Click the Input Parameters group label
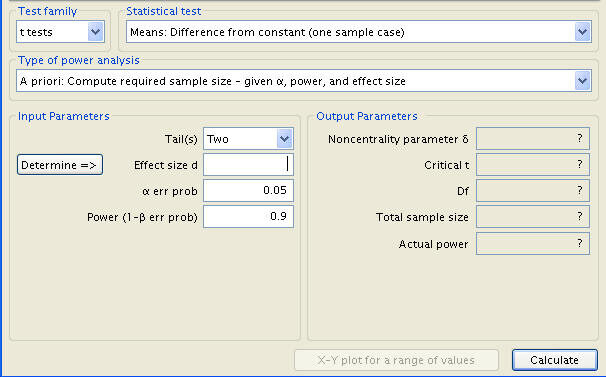This screenshot has width=606, height=377. click(x=64, y=116)
